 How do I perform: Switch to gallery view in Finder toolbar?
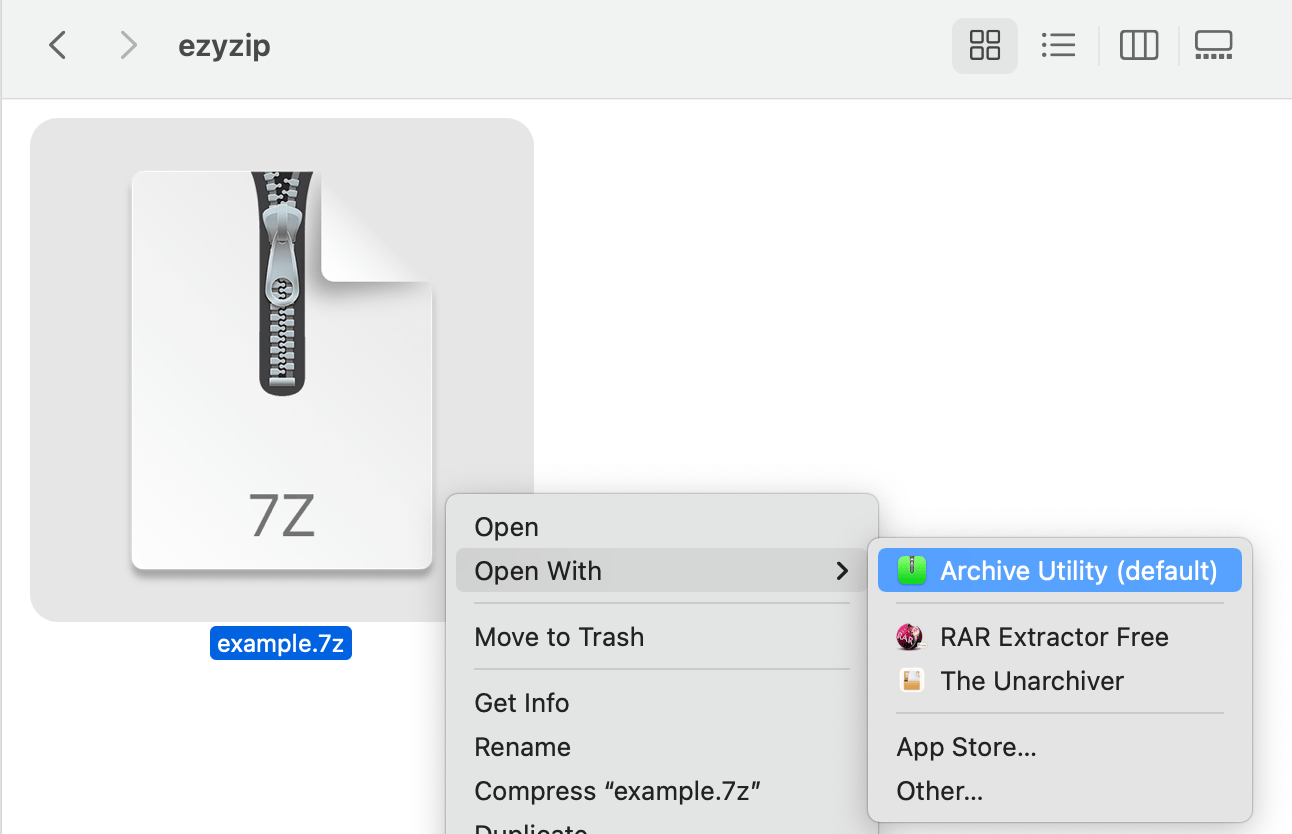pyautogui.click(x=1213, y=45)
